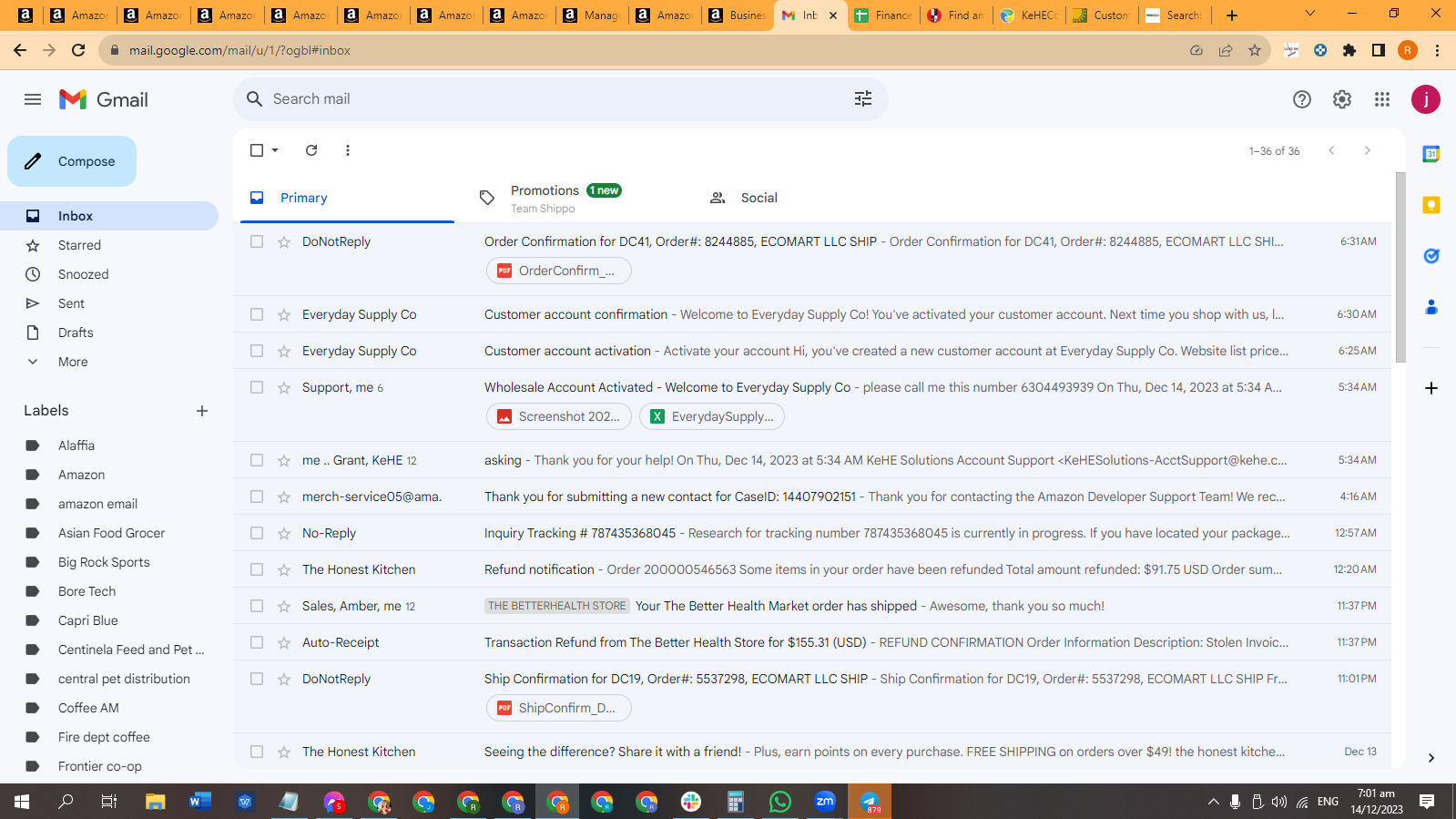Star the No-Reply Inquiry Tracking email

coord(284,533)
